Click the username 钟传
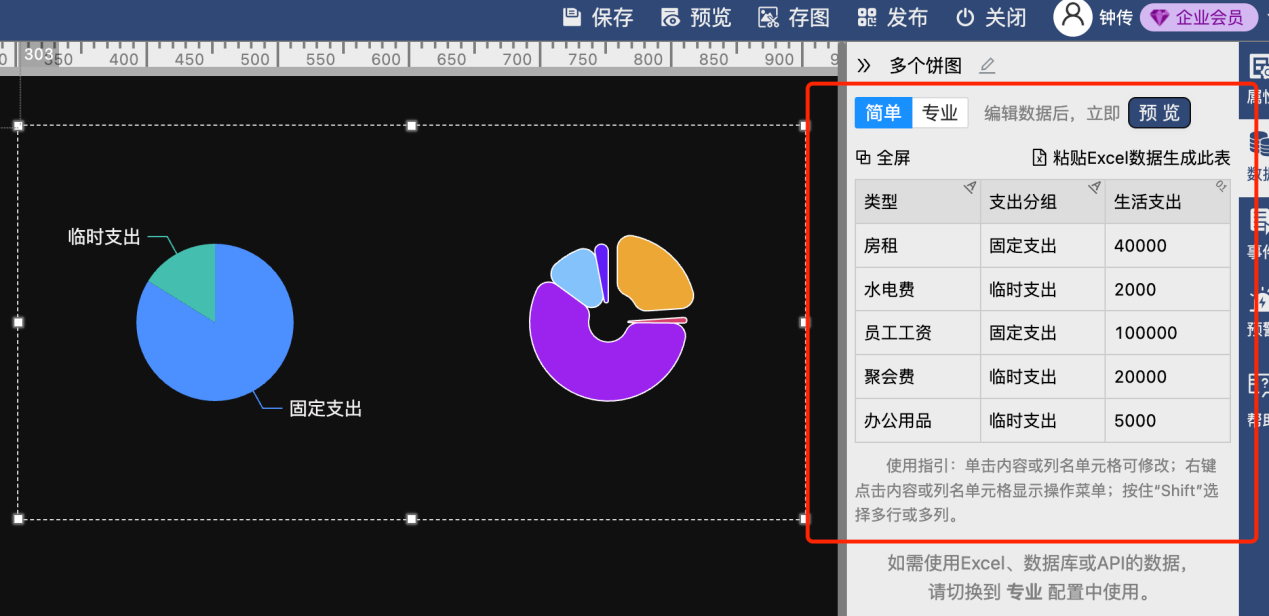 [x=1116, y=18]
